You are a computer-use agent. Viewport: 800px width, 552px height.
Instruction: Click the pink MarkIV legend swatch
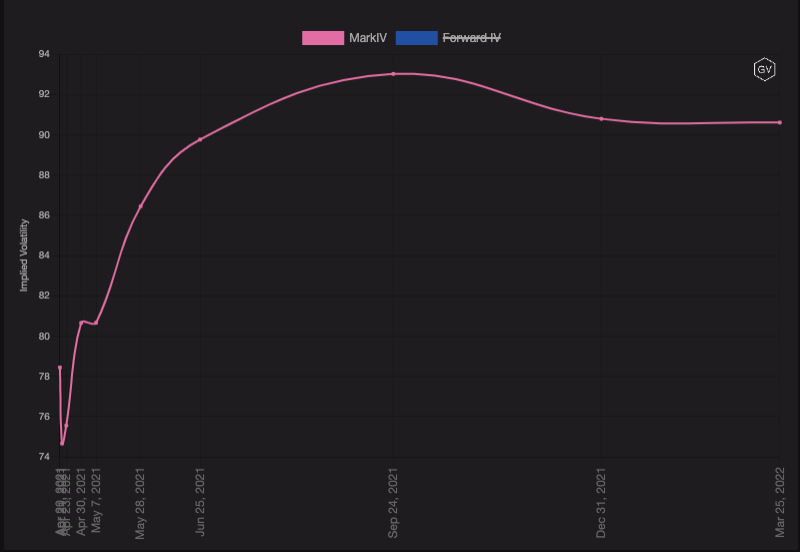click(322, 38)
